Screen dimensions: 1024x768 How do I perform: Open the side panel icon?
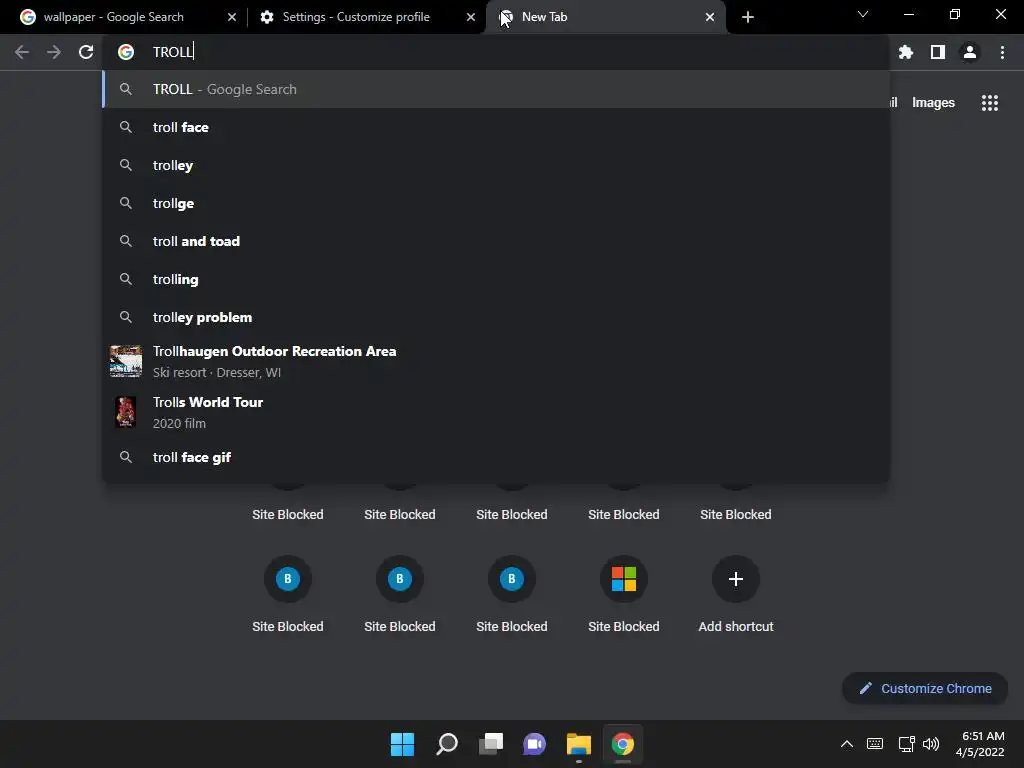tap(938, 52)
